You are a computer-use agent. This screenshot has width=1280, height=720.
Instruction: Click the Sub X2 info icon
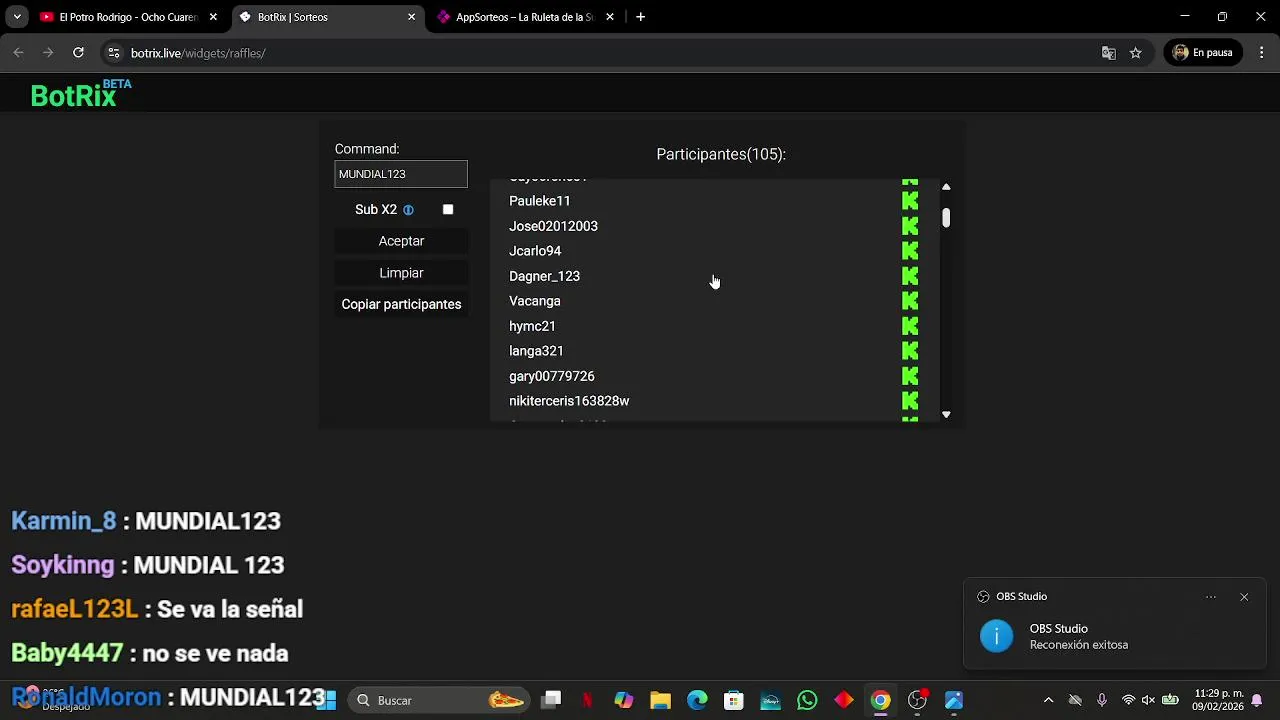[408, 210]
